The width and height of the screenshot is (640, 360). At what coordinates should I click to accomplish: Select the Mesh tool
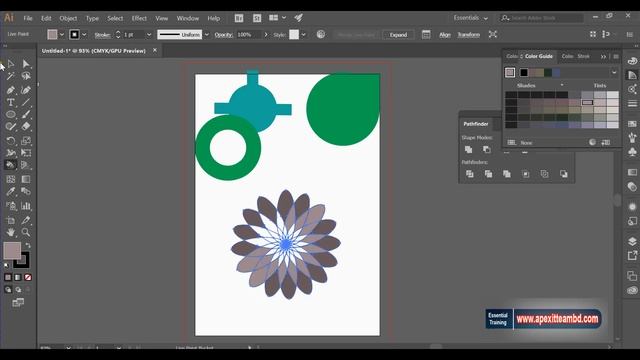click(x=11, y=179)
